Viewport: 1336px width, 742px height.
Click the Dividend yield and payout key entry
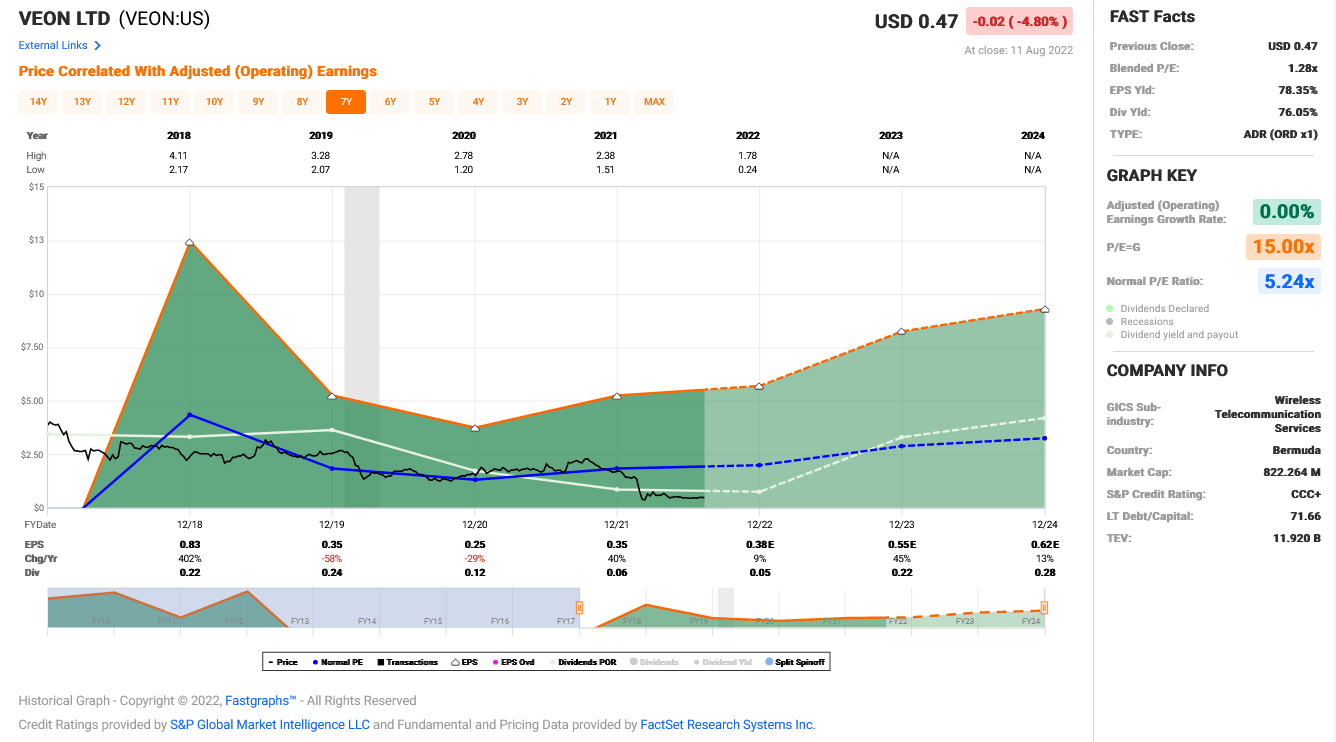coord(1172,335)
